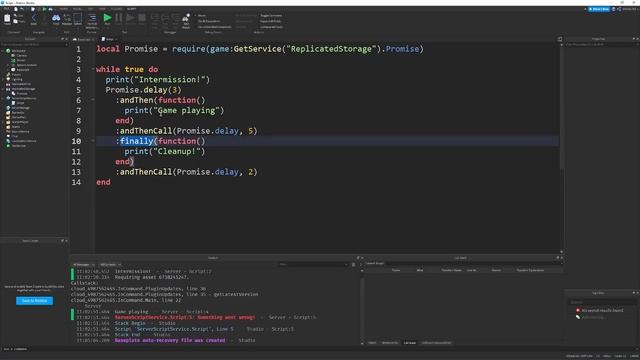Switch to the Model ribbon tab

[77, 9]
